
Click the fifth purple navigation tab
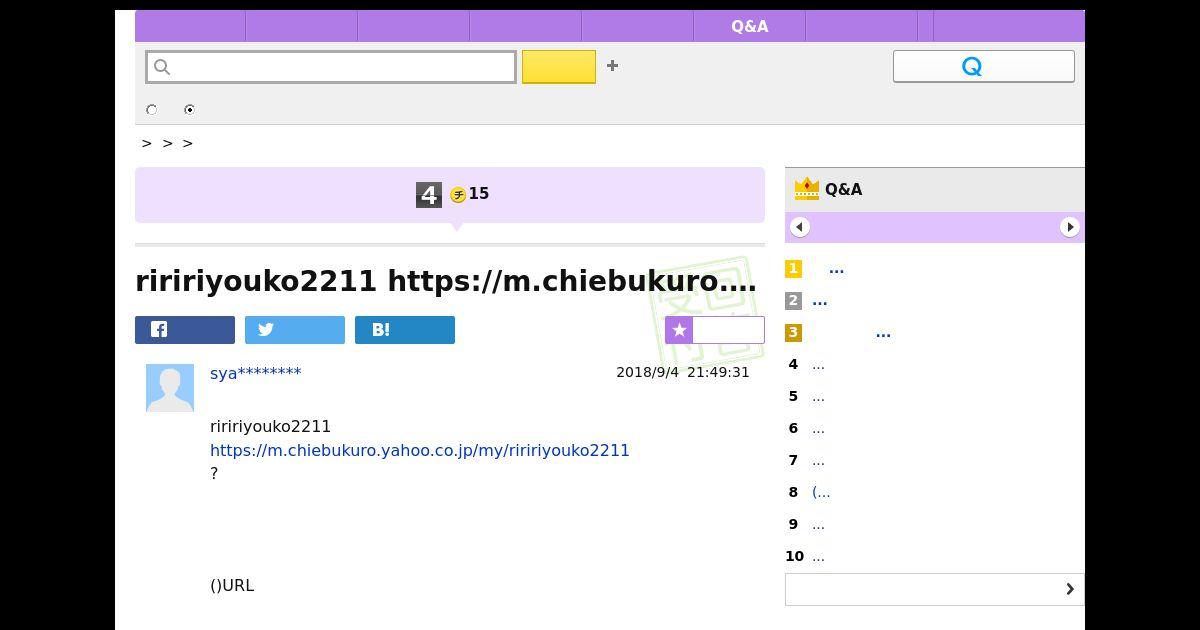(638, 26)
